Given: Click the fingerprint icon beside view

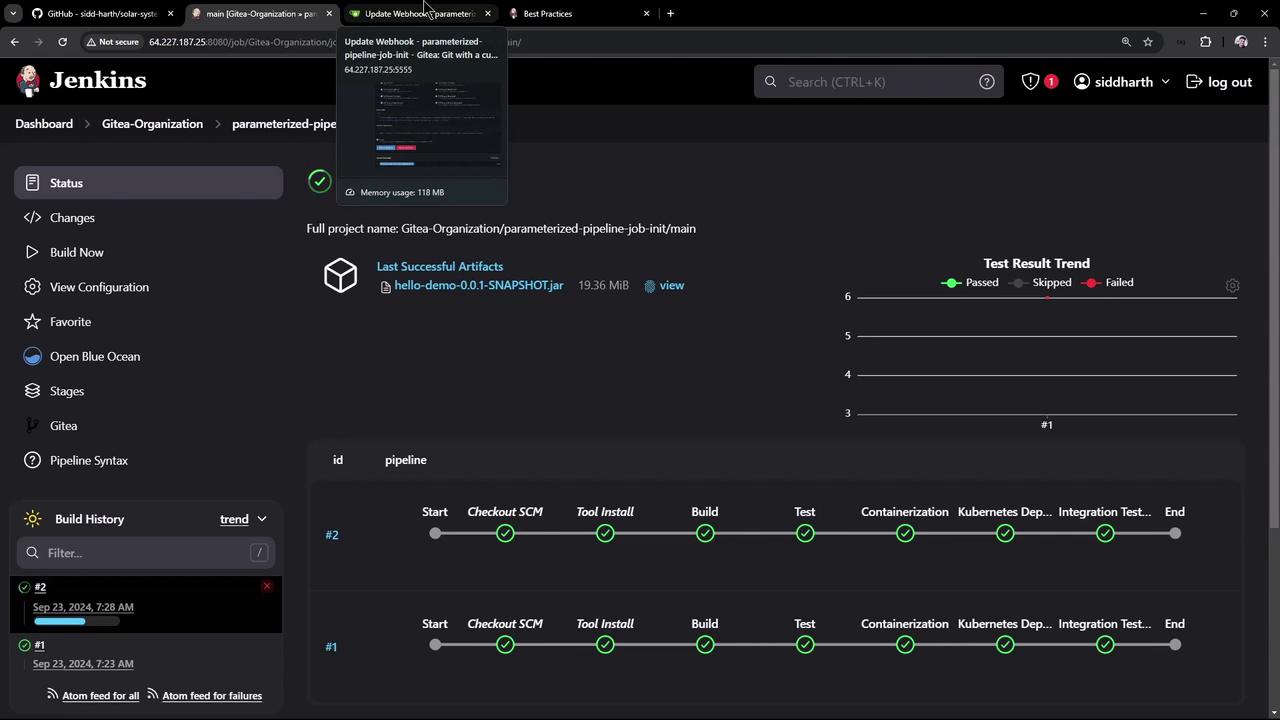Looking at the screenshot, I should [x=650, y=286].
